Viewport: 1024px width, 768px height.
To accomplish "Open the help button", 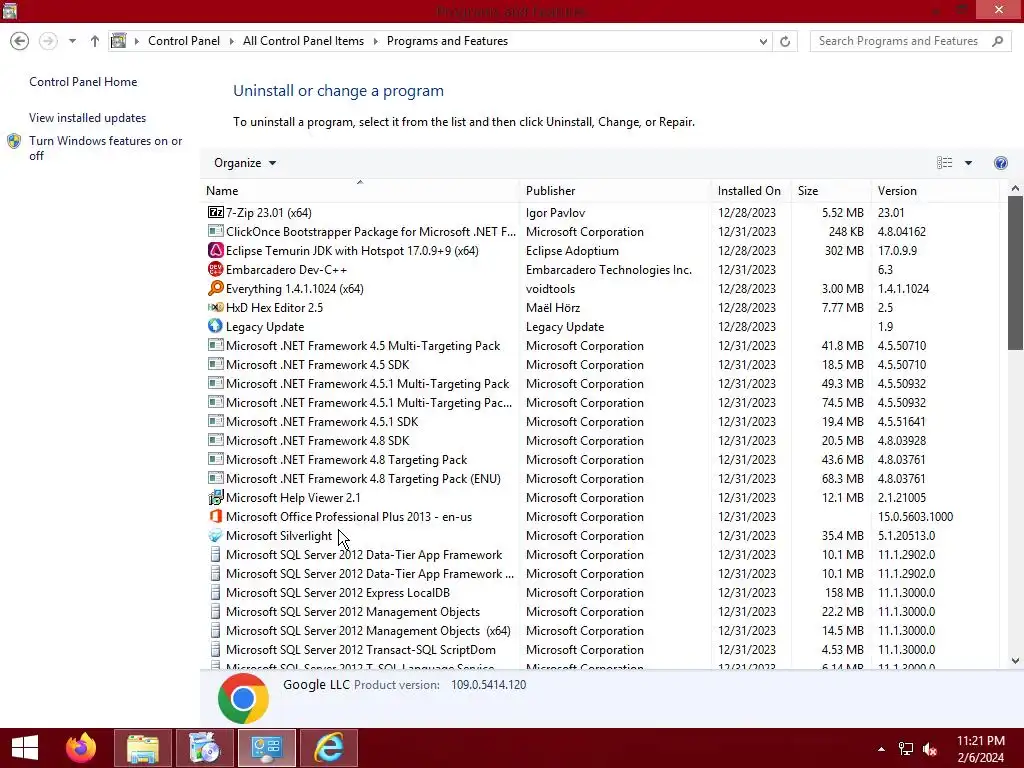I will click(x=1000, y=163).
